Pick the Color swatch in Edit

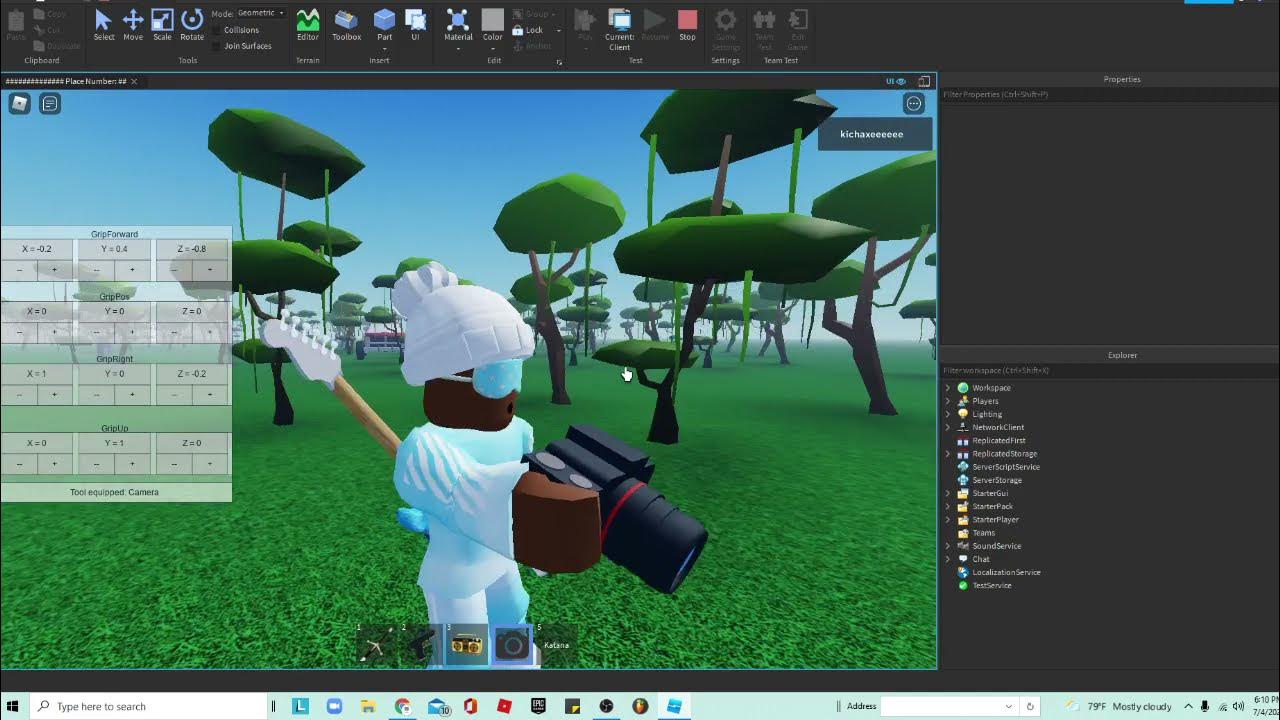pos(493,20)
